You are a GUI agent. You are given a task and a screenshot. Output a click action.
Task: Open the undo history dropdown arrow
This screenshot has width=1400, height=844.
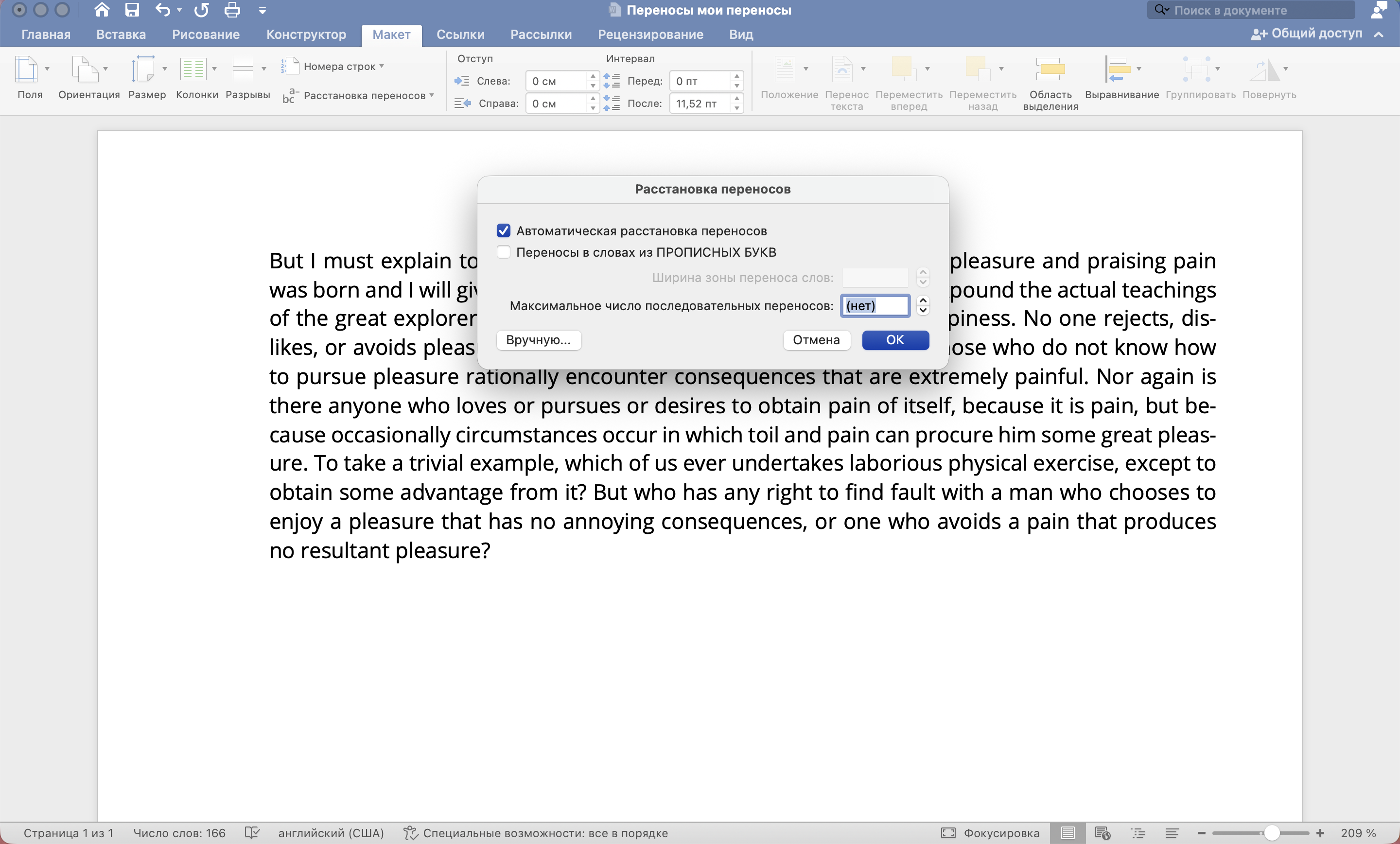click(x=179, y=10)
